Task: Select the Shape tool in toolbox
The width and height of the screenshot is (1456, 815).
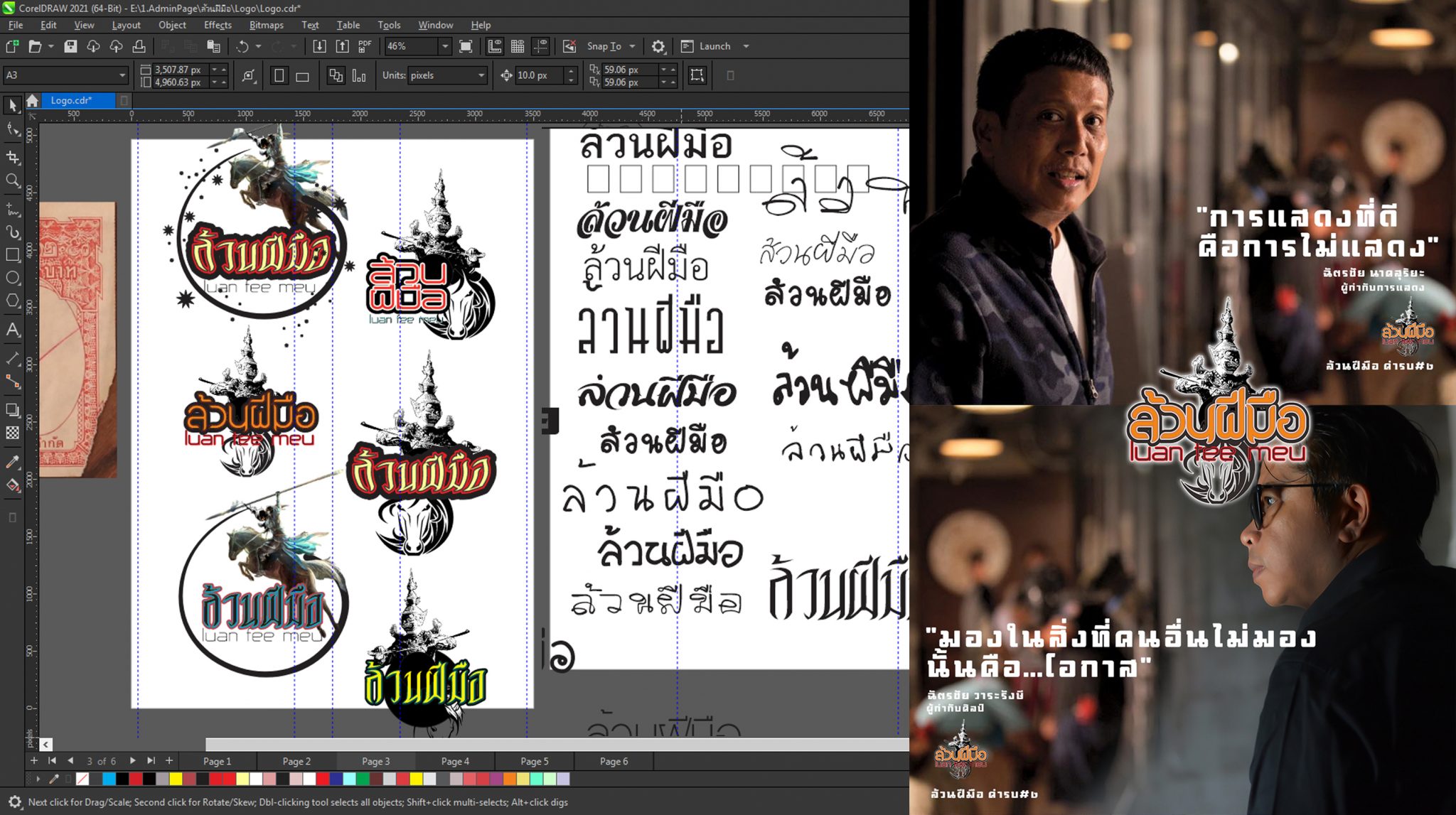Action: [12, 130]
